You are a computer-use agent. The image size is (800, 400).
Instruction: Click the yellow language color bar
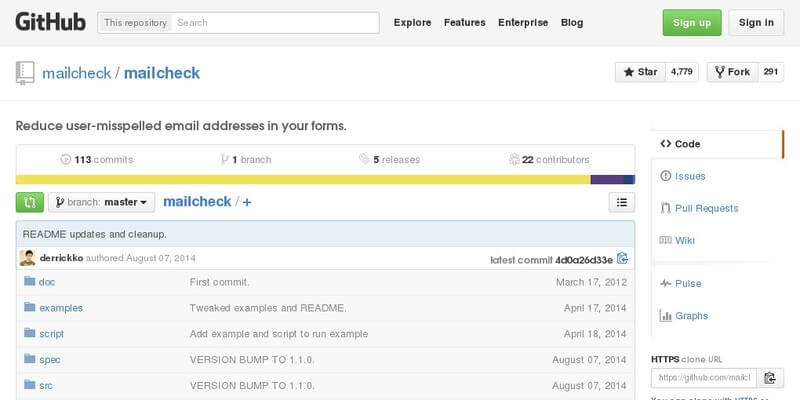coord(300,180)
